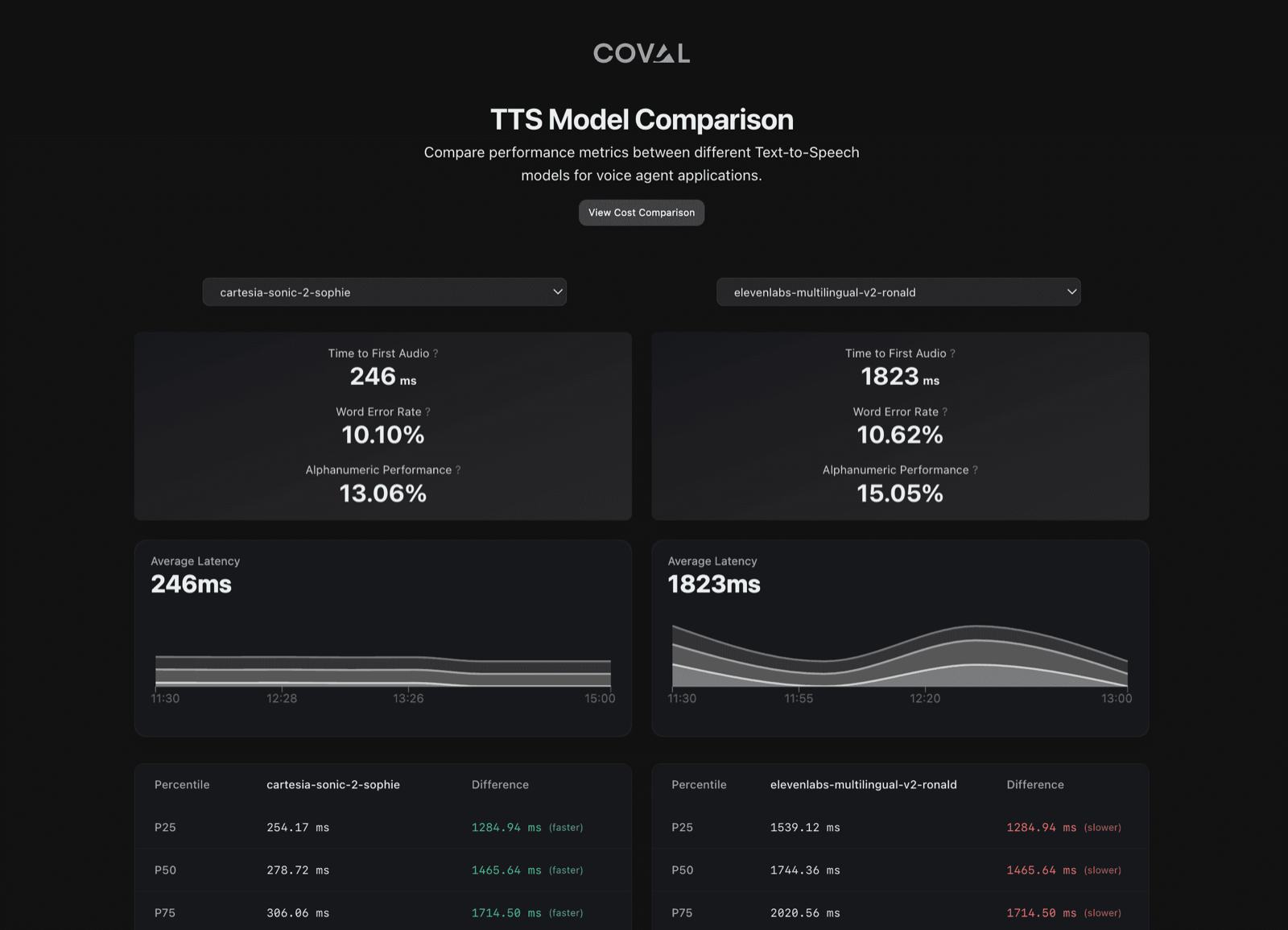Screen dimensions: 1288x930
Task: Click the TTS Model Comparison heading
Action: pos(642,119)
